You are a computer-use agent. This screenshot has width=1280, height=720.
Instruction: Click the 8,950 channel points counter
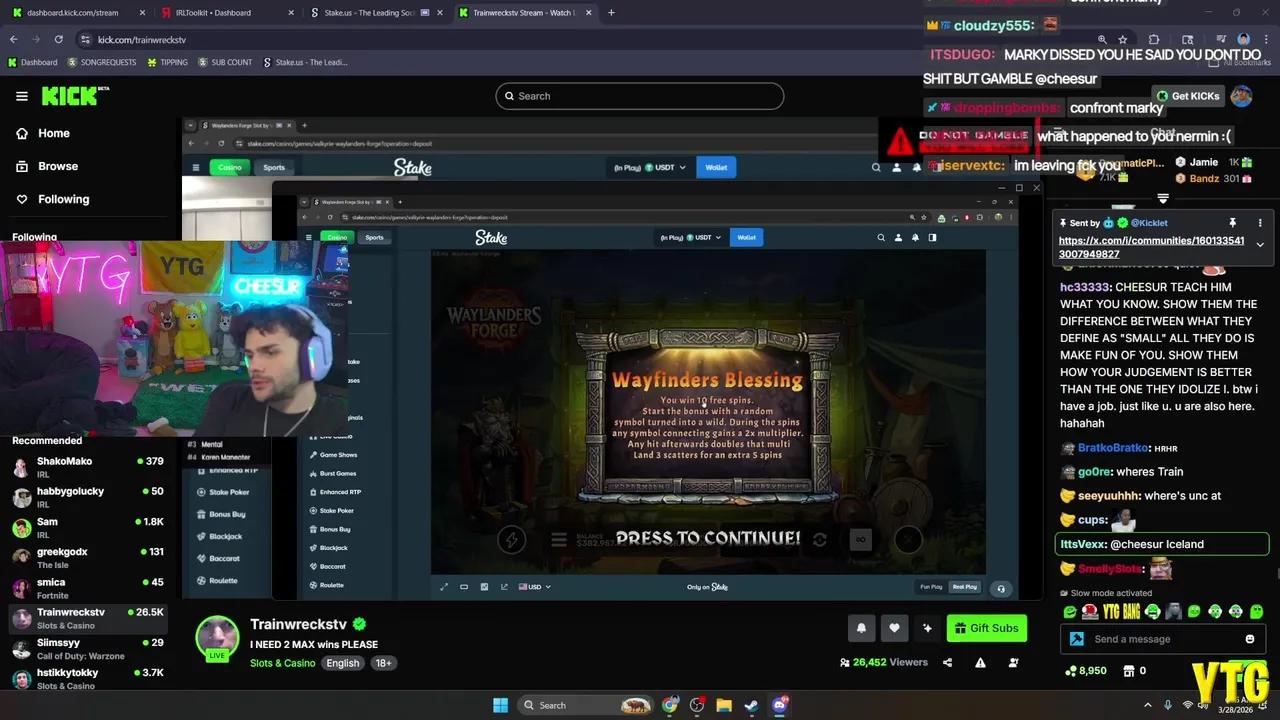click(x=1085, y=671)
